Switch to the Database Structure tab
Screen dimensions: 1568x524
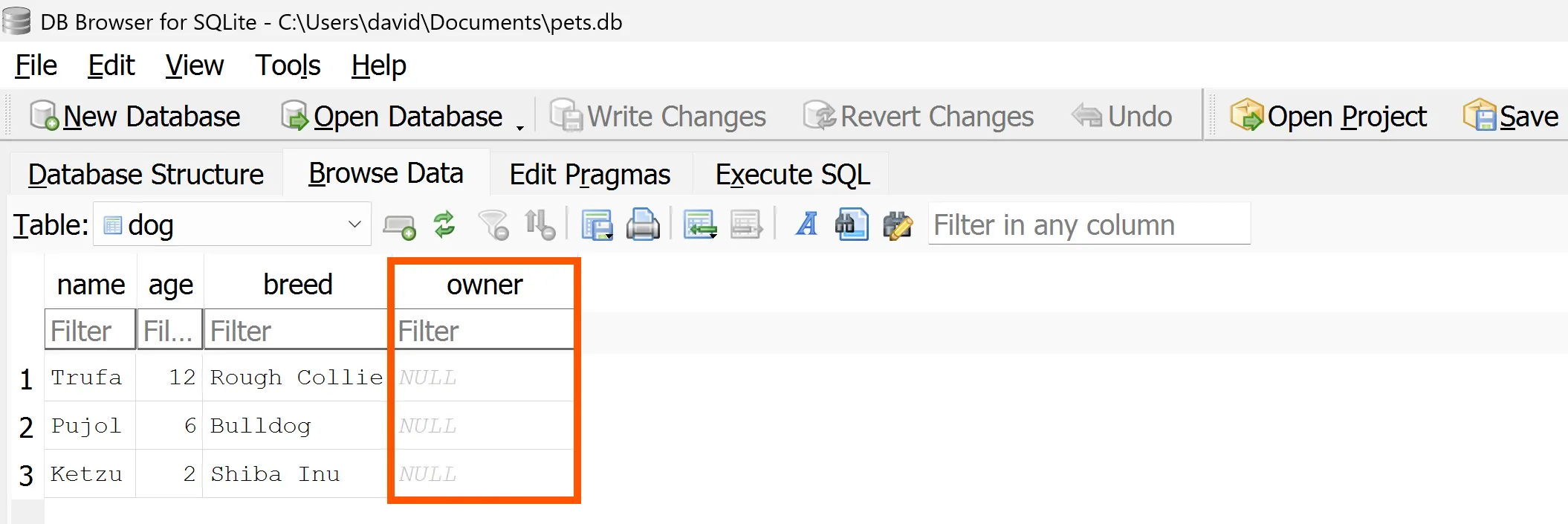click(x=146, y=175)
